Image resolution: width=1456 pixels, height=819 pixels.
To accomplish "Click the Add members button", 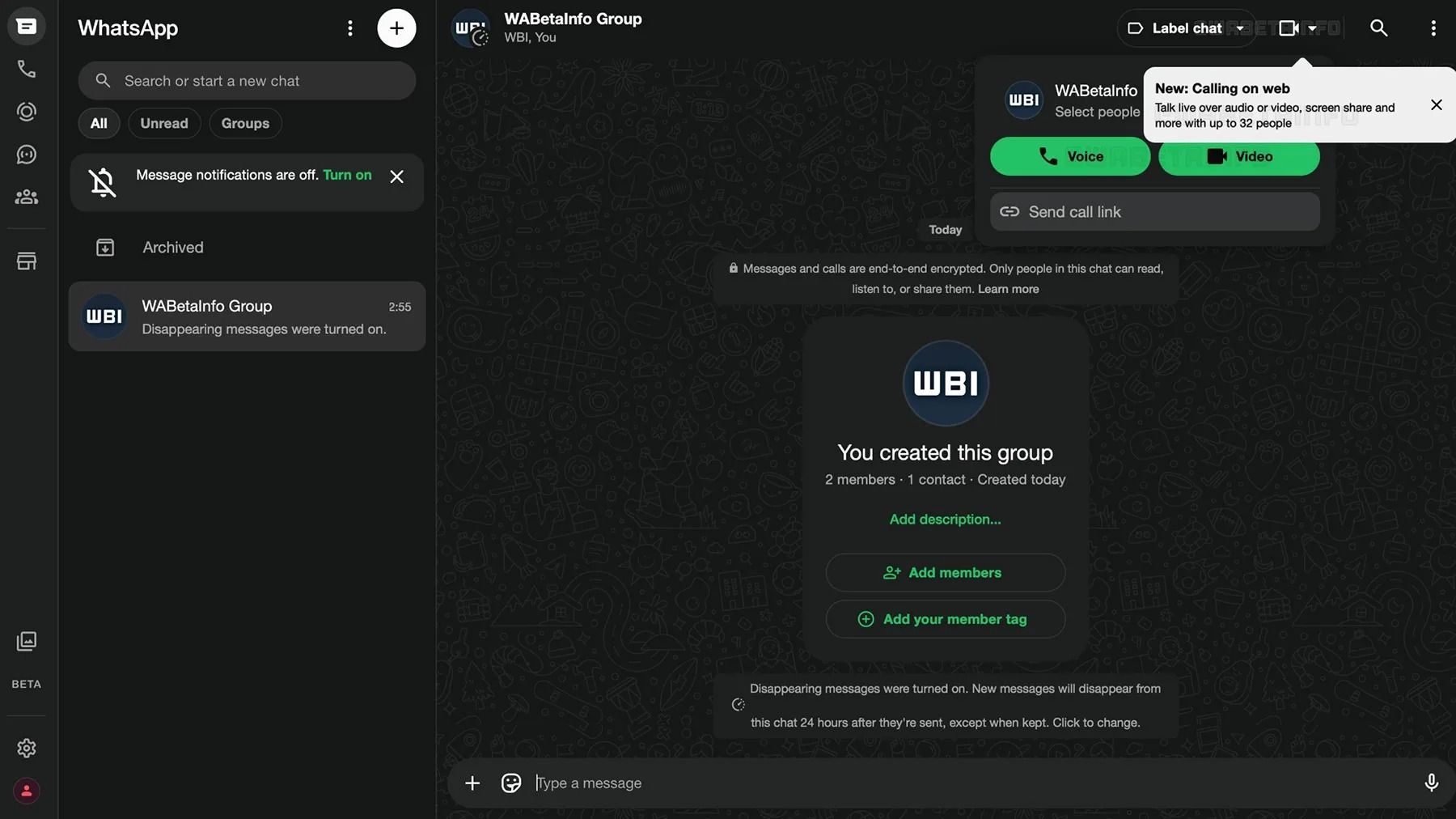I will coord(945,573).
